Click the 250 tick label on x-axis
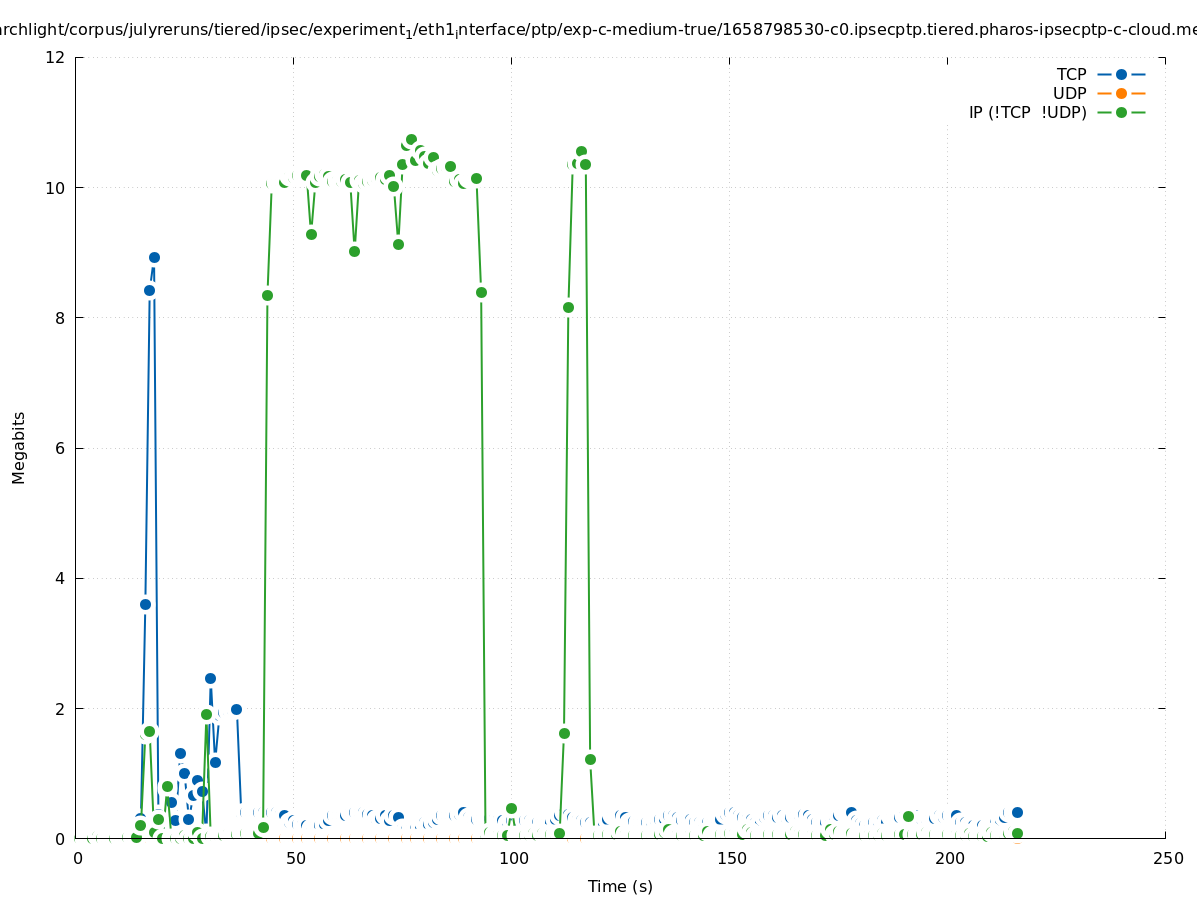Screen dimensions: 1197x900 pos(1166,858)
